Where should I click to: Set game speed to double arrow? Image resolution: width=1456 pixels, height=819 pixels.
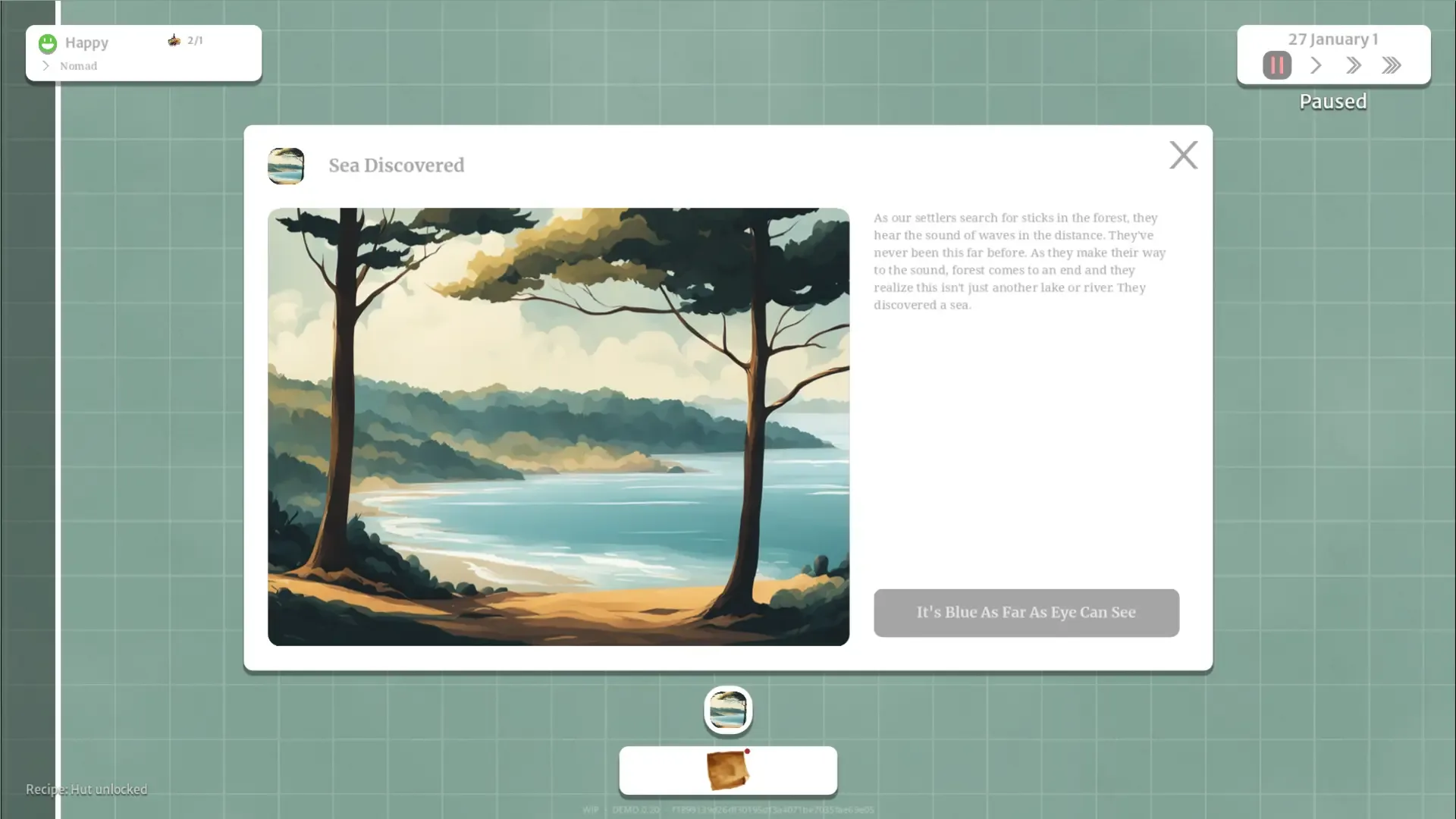pos(1354,65)
